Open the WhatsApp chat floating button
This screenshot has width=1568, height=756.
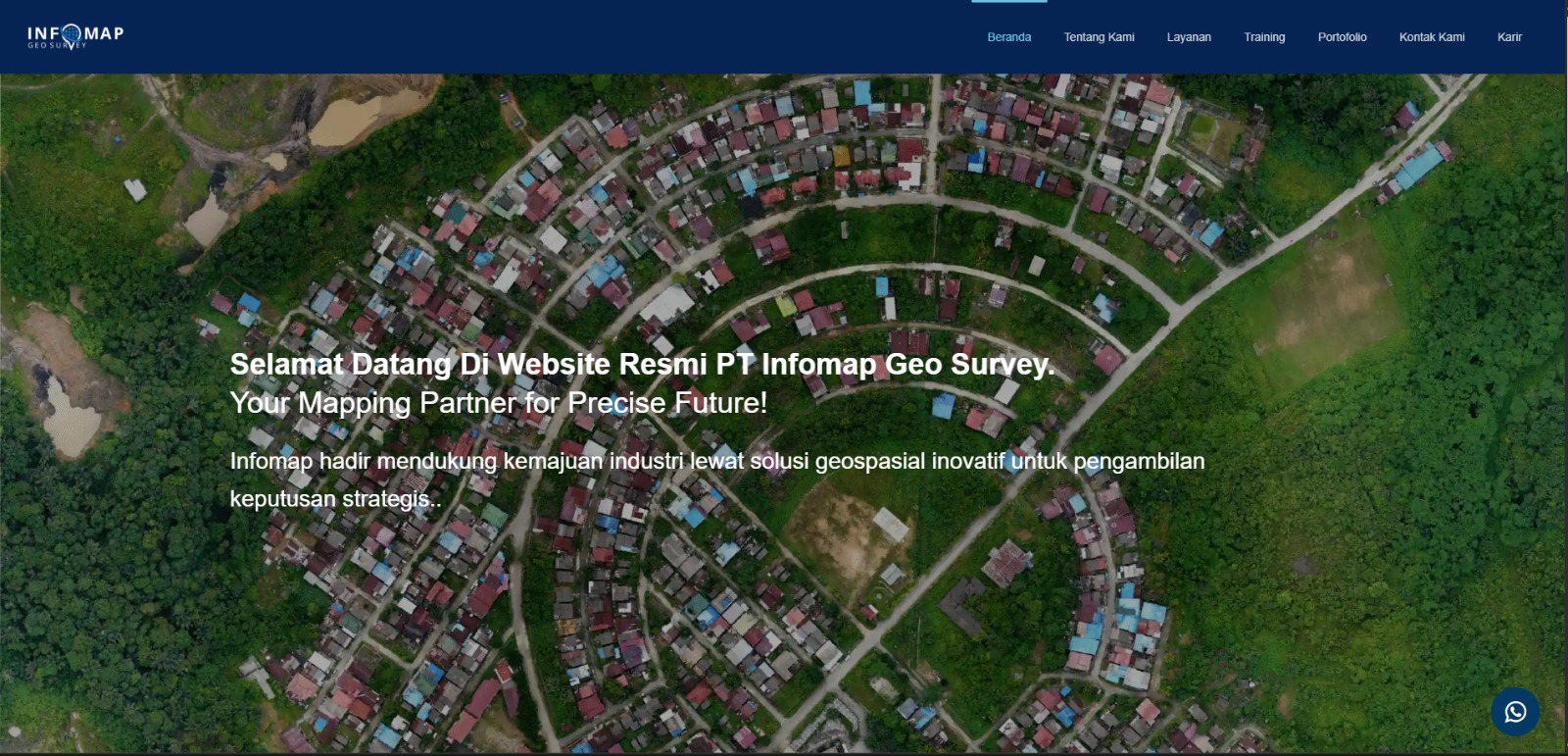point(1515,712)
